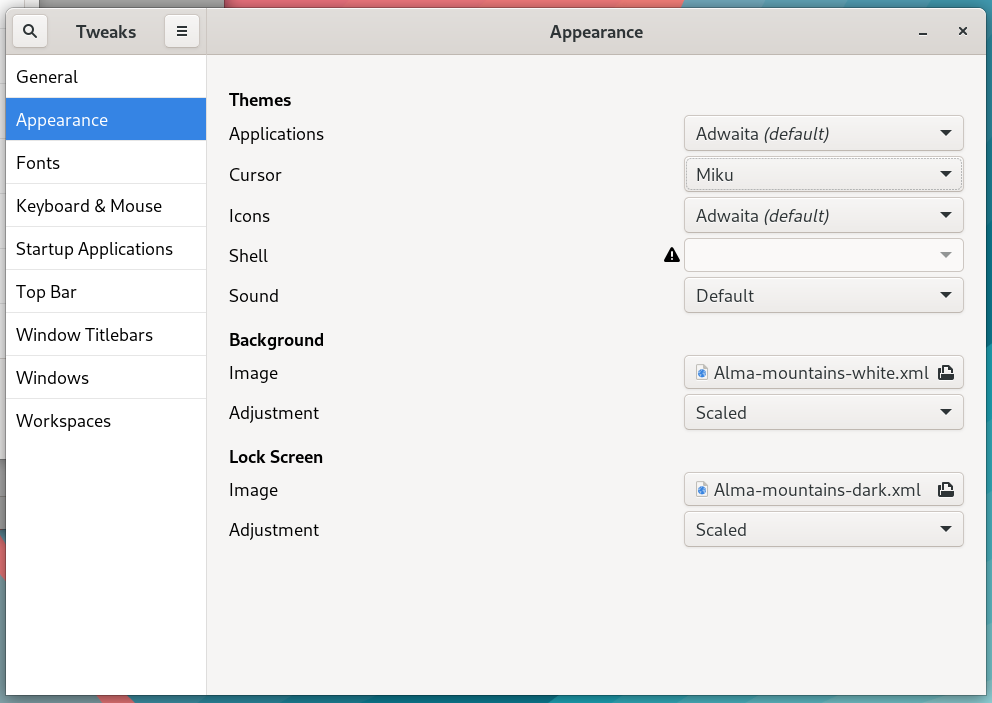Viewport: 992px width, 703px height.
Task: Open the Applications theme dropdown
Action: click(823, 134)
